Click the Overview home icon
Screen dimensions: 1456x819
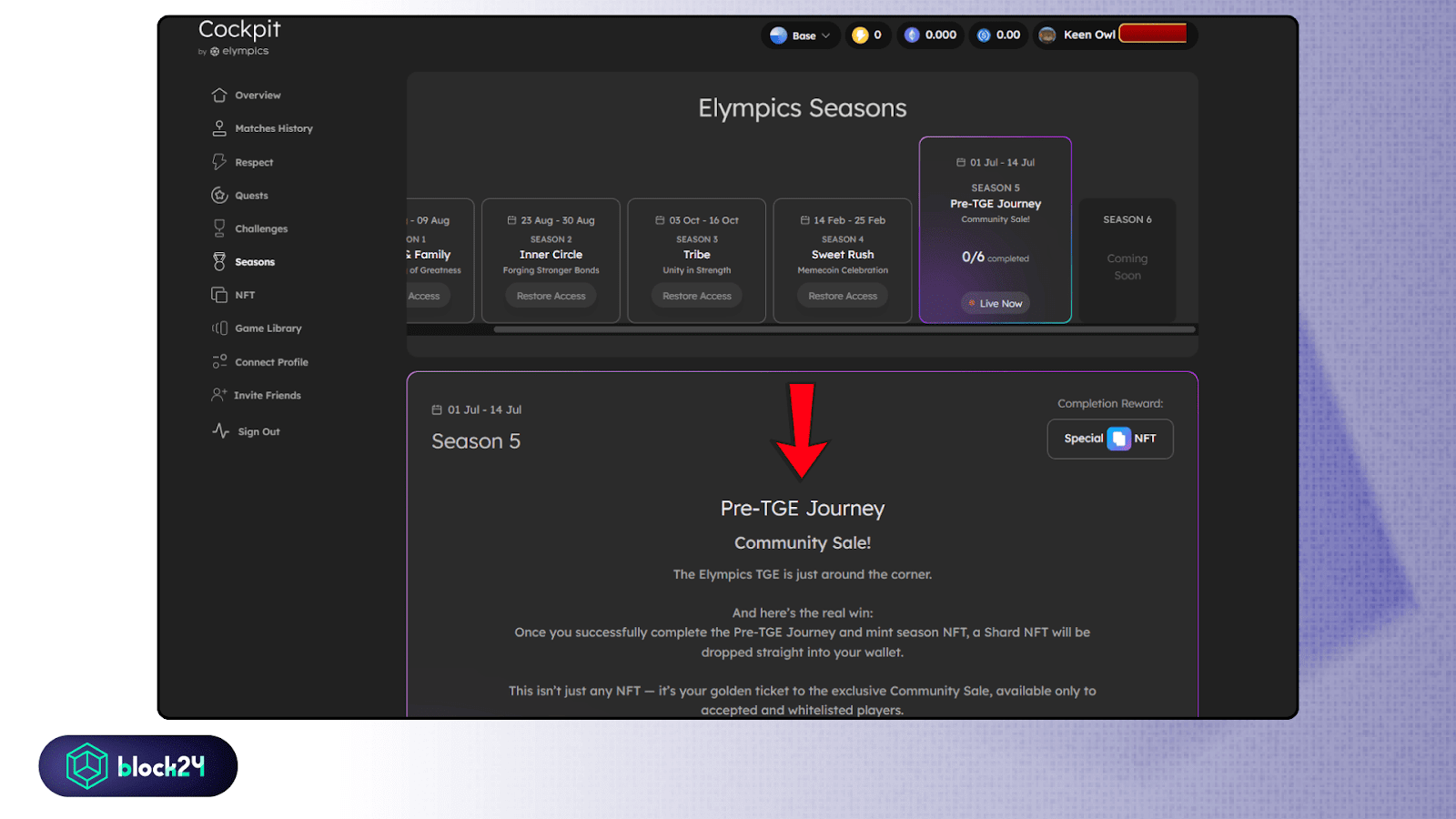pos(219,95)
